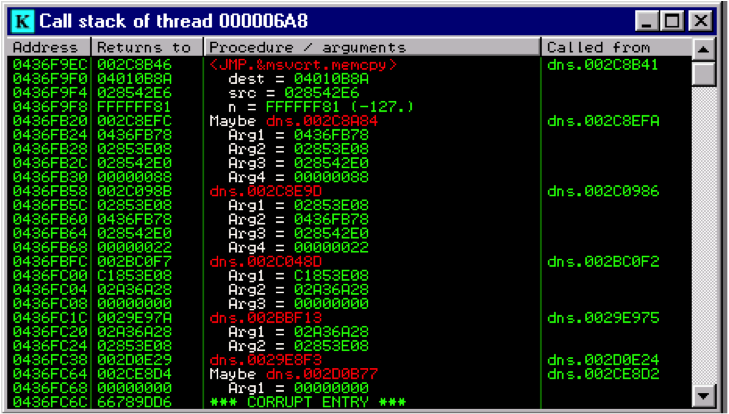Screen dimensions: 729x414
Task: Click the vertical scrollbar thumb
Action: click(x=703, y=73)
